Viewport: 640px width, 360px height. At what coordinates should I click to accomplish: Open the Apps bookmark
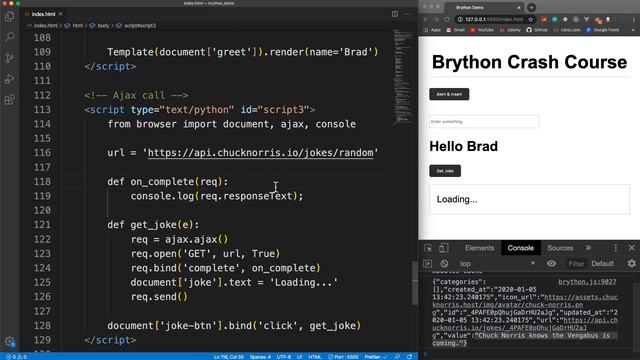click(x=433, y=30)
